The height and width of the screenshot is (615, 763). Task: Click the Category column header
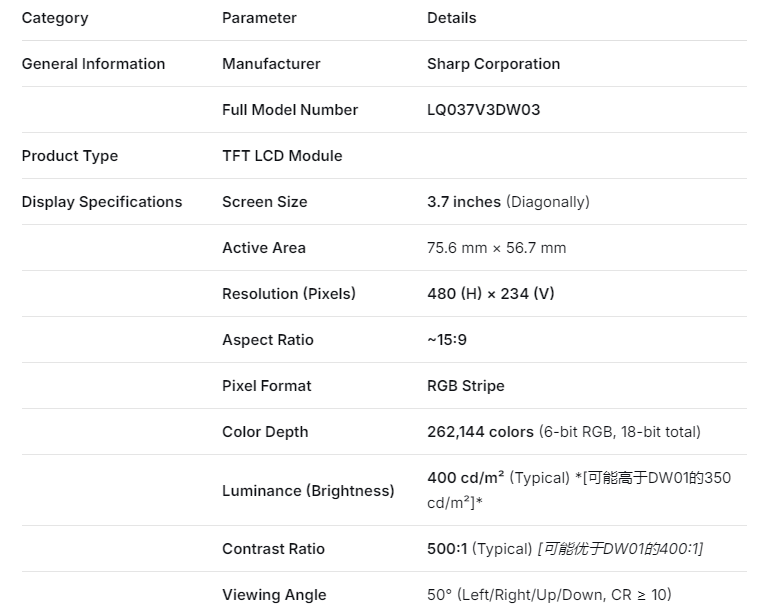55,18
